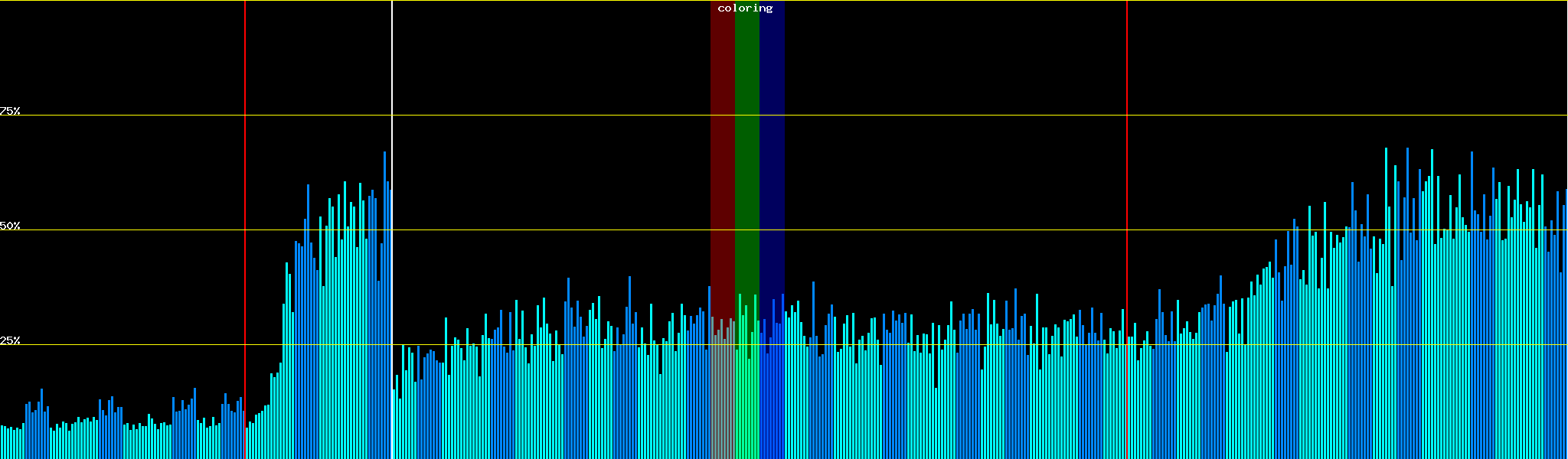Click the 25% axis label

pos(10,340)
